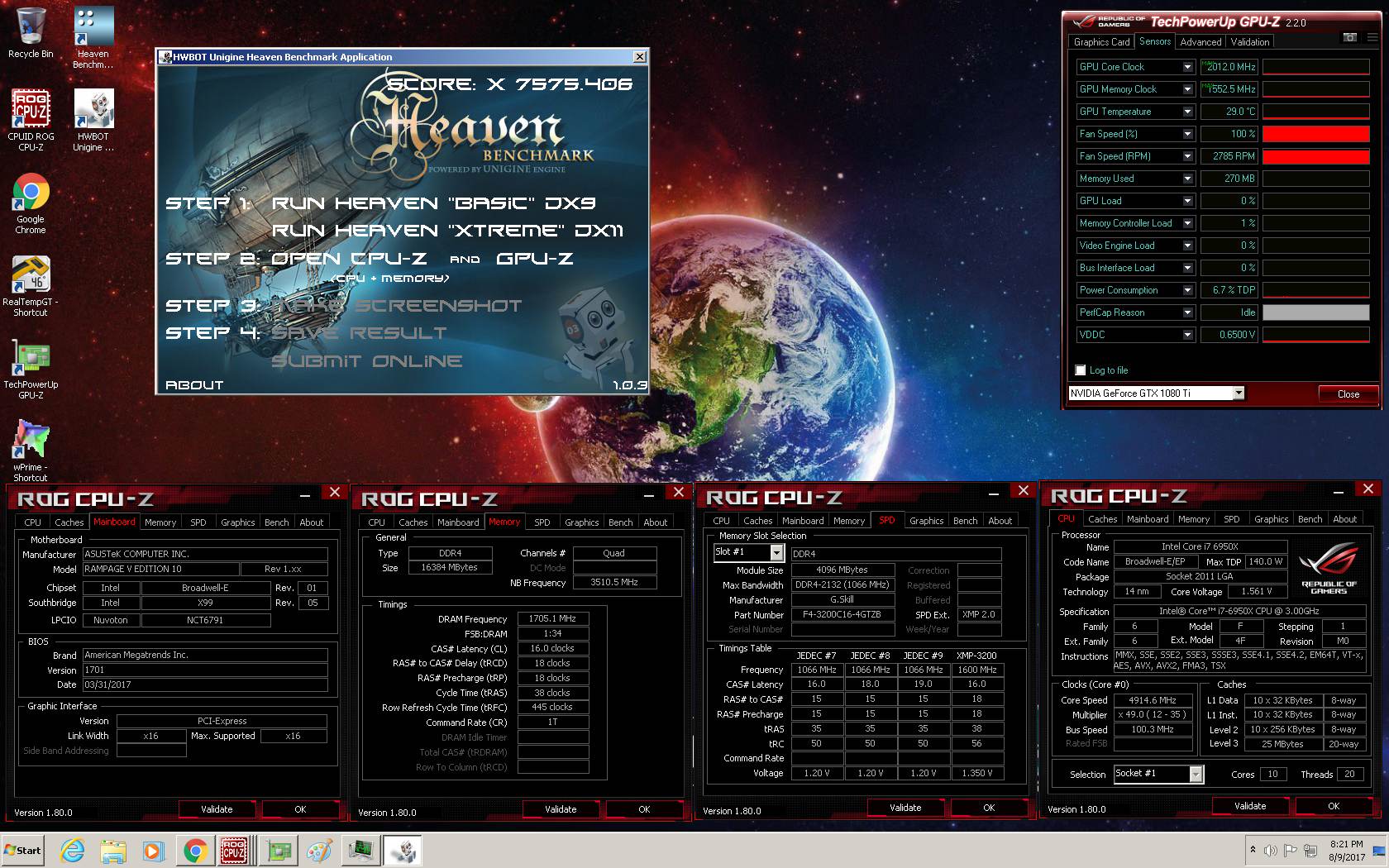Open the GPU Temperature sensor dropdown

tap(1188, 112)
